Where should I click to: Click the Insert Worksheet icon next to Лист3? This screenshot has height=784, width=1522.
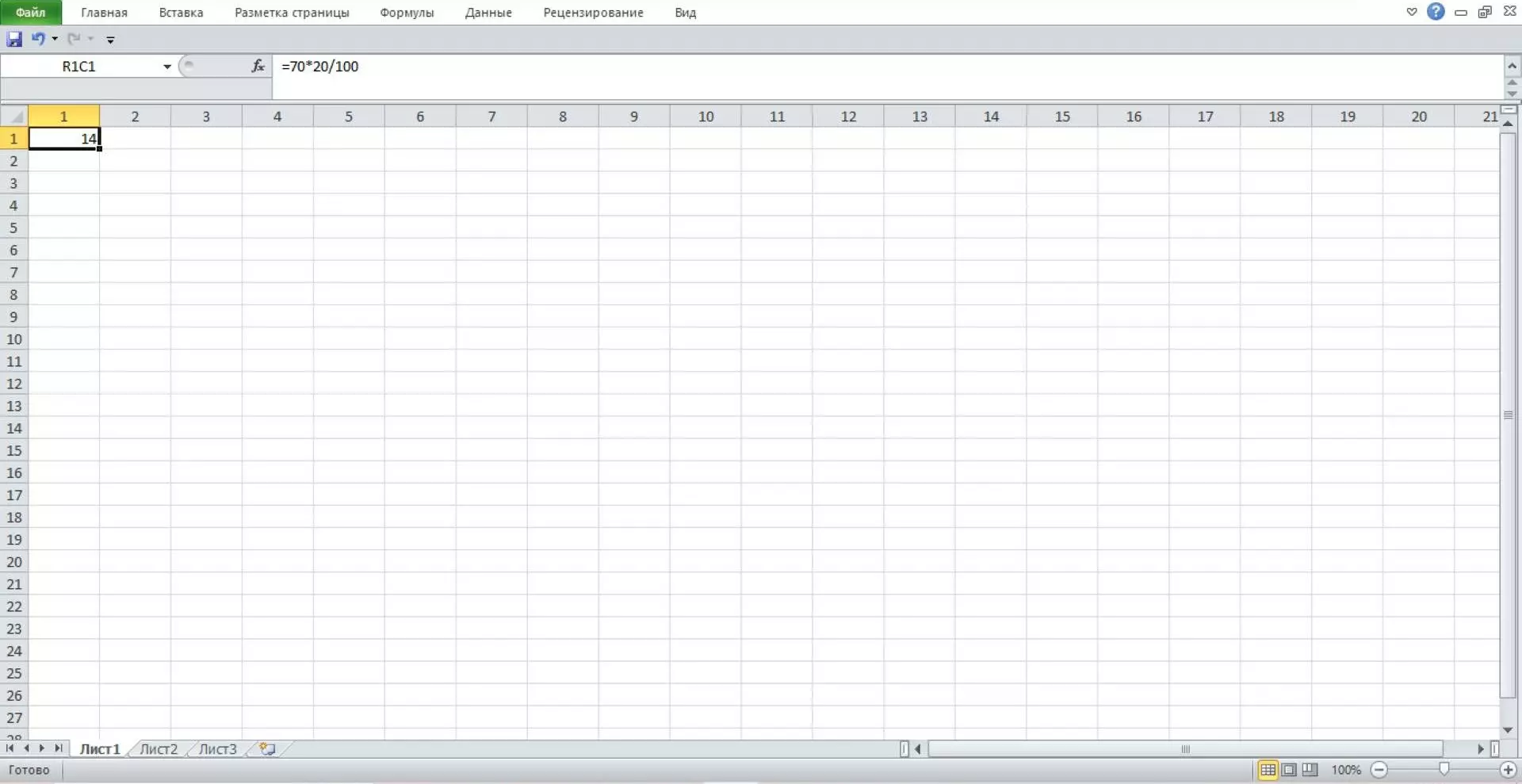[x=267, y=749]
